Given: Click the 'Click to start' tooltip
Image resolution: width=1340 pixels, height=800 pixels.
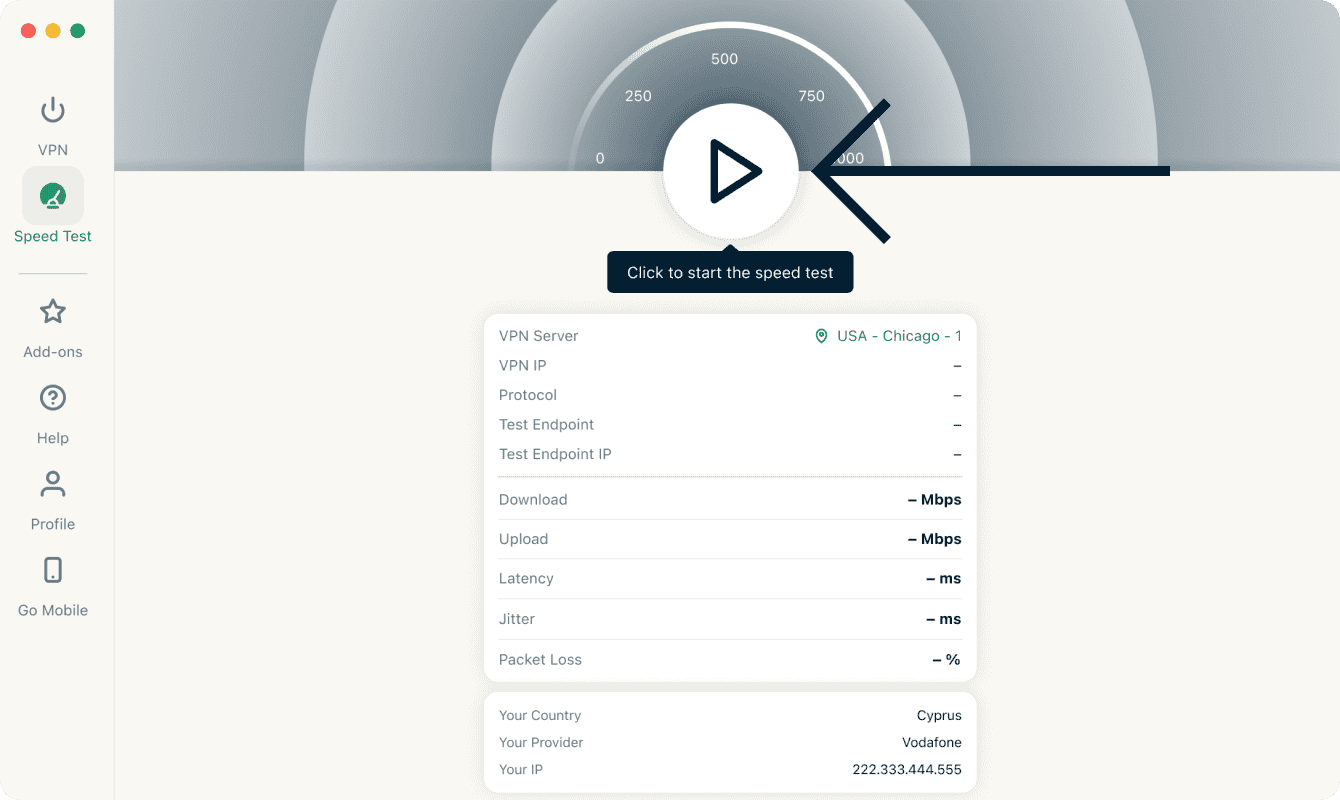Looking at the screenshot, I should (x=730, y=273).
